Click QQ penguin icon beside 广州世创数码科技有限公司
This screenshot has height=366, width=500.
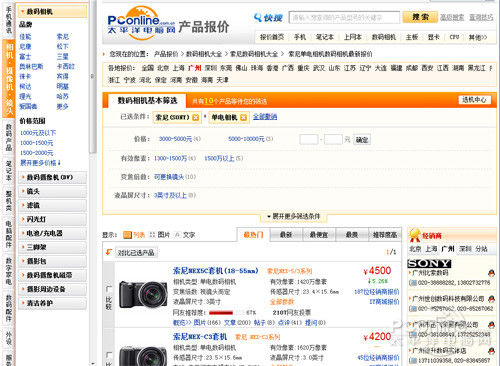pos(491,299)
